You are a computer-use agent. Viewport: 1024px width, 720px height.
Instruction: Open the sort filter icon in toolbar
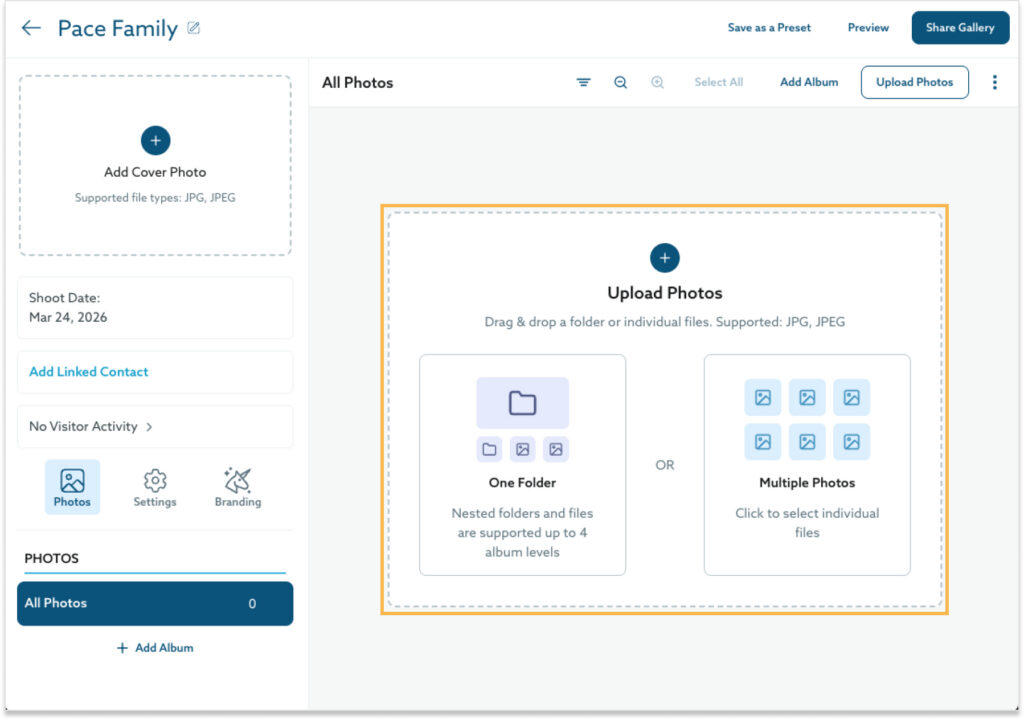pyautogui.click(x=583, y=83)
